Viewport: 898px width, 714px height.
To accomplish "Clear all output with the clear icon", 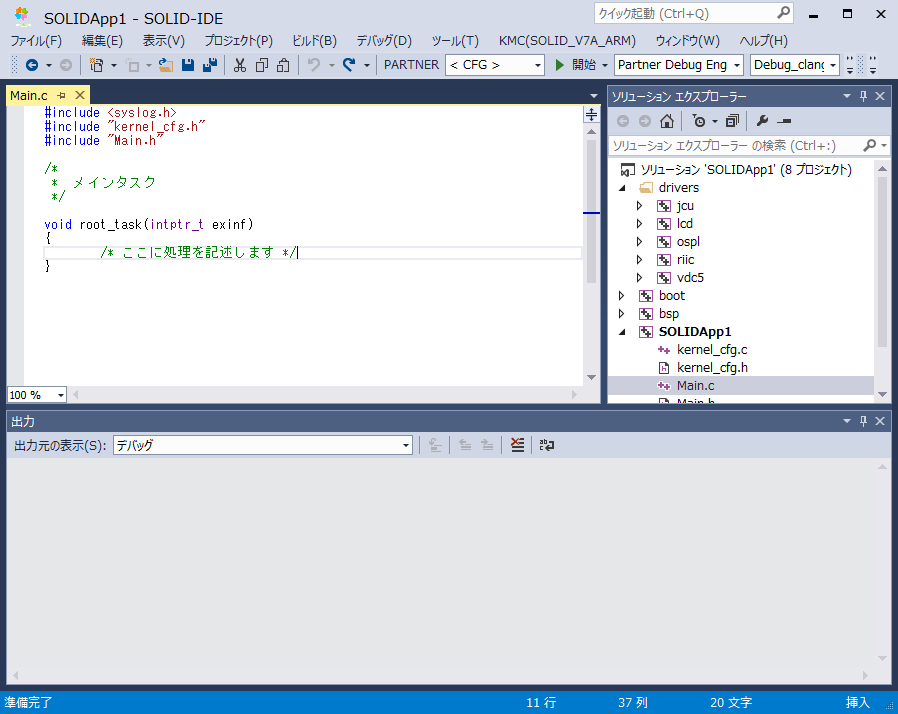I will click(517, 445).
